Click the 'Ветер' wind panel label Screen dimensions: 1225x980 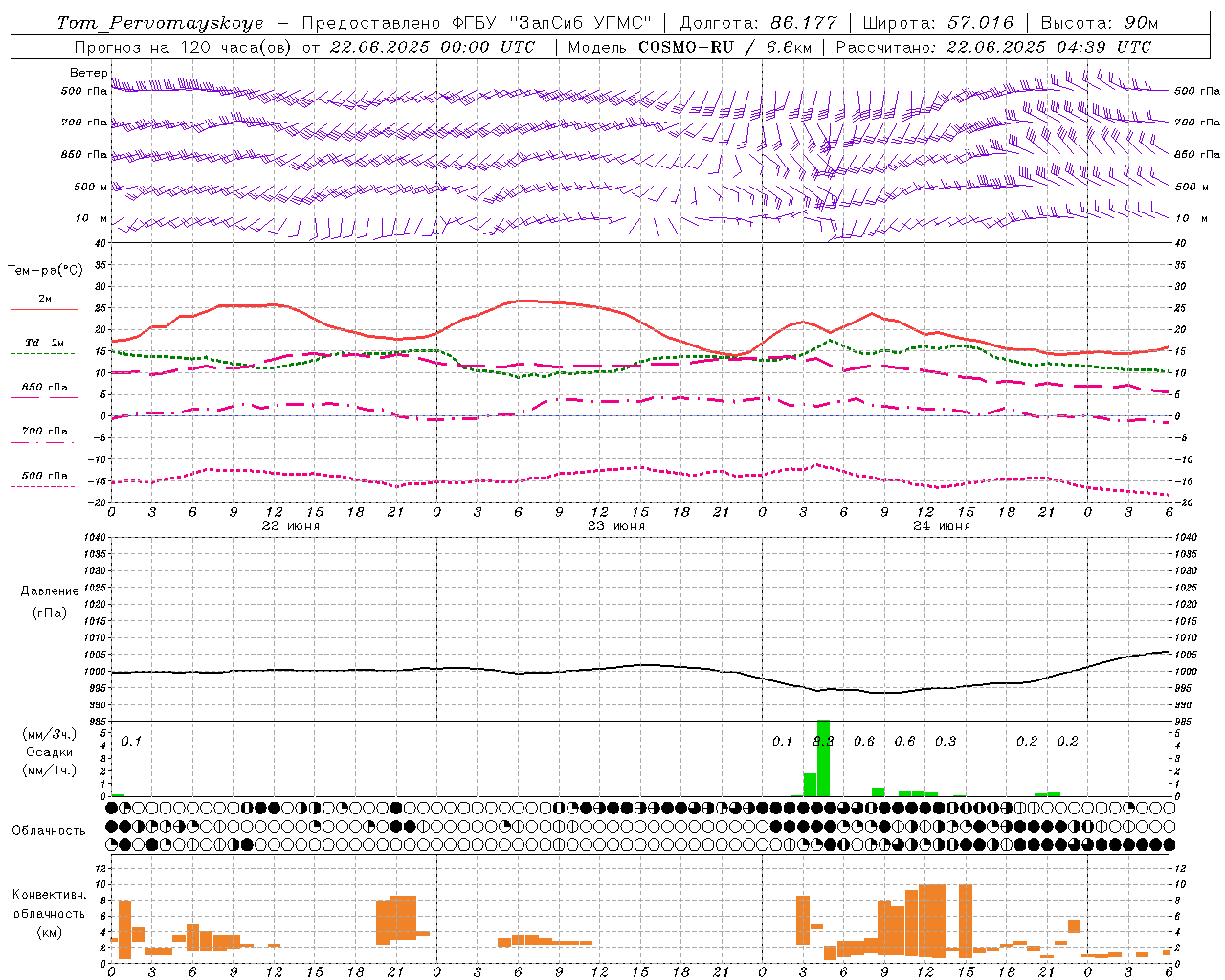[89, 73]
